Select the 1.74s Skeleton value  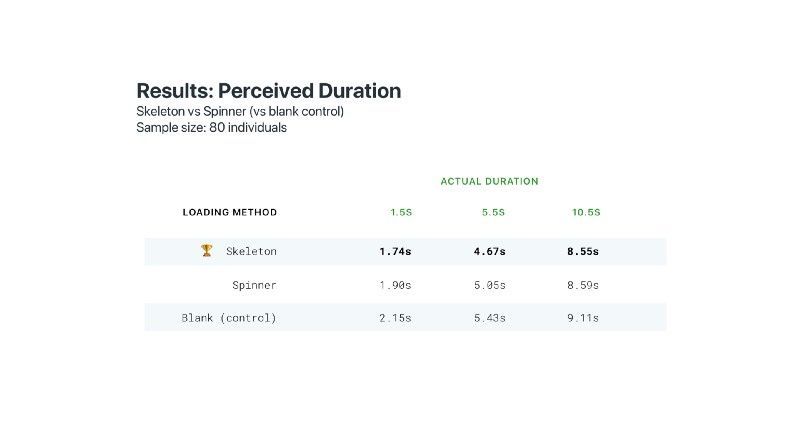pos(395,251)
